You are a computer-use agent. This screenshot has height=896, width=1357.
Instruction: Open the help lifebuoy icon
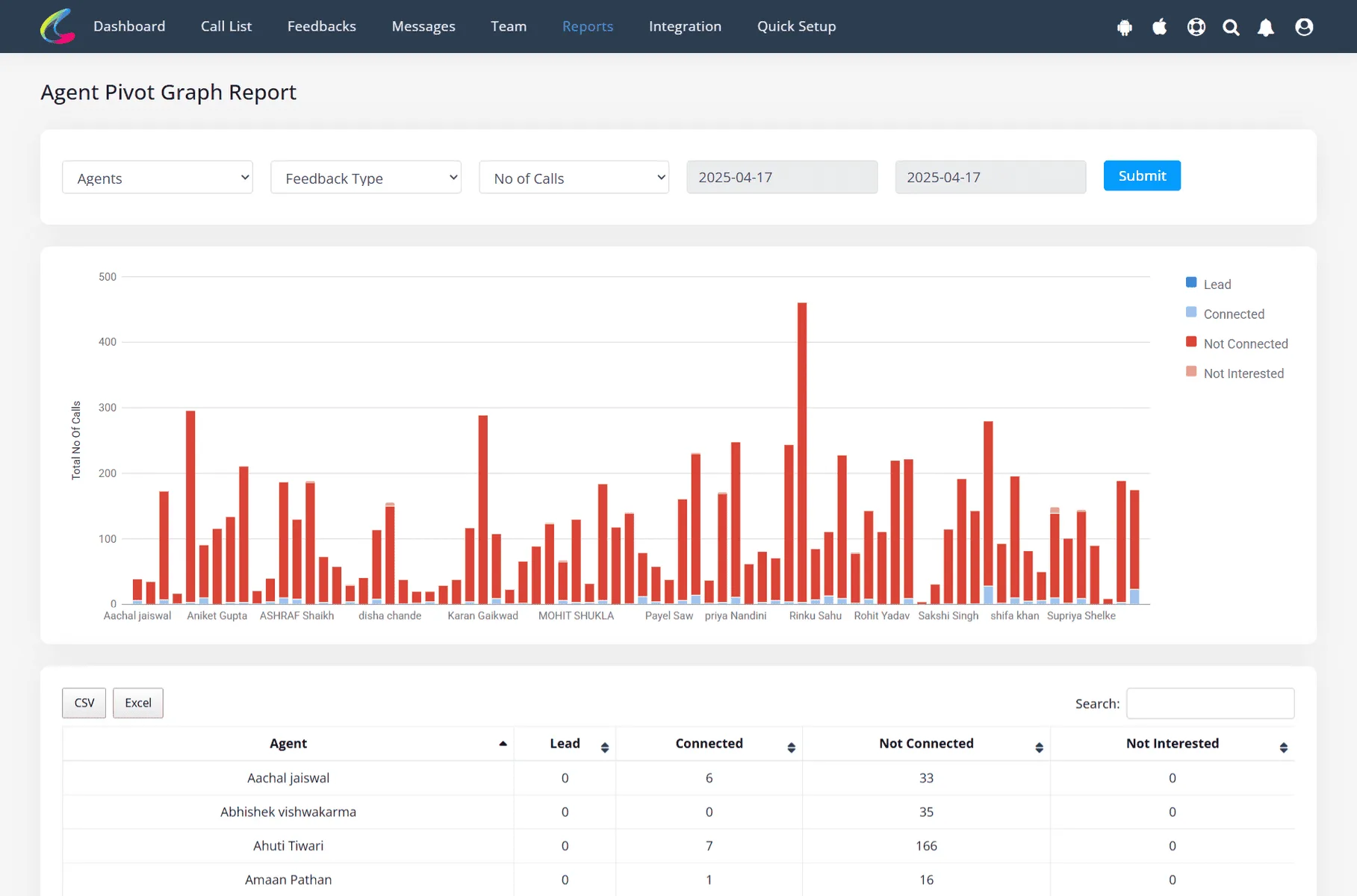click(1196, 27)
